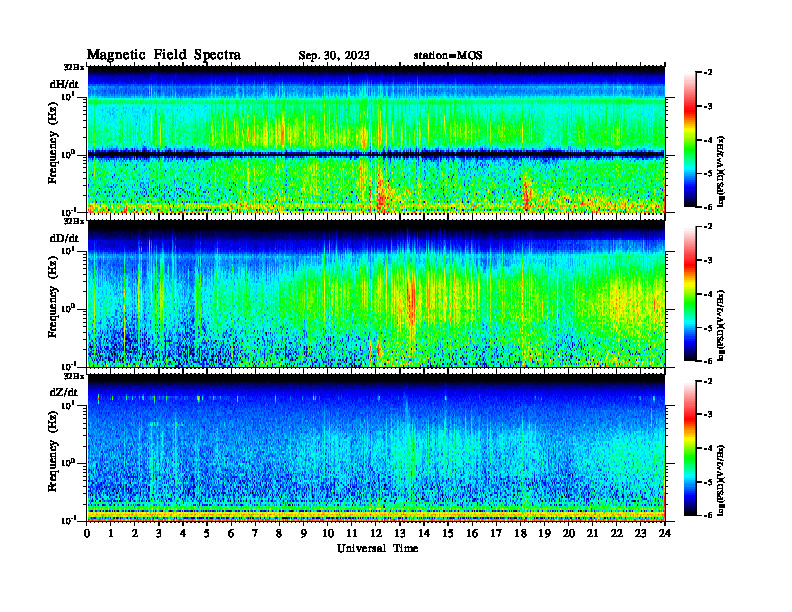Image resolution: width=792 pixels, height=612 pixels.
Task: Click the "Magnetic Field Spectra" title
Action: pyautogui.click(x=164, y=55)
